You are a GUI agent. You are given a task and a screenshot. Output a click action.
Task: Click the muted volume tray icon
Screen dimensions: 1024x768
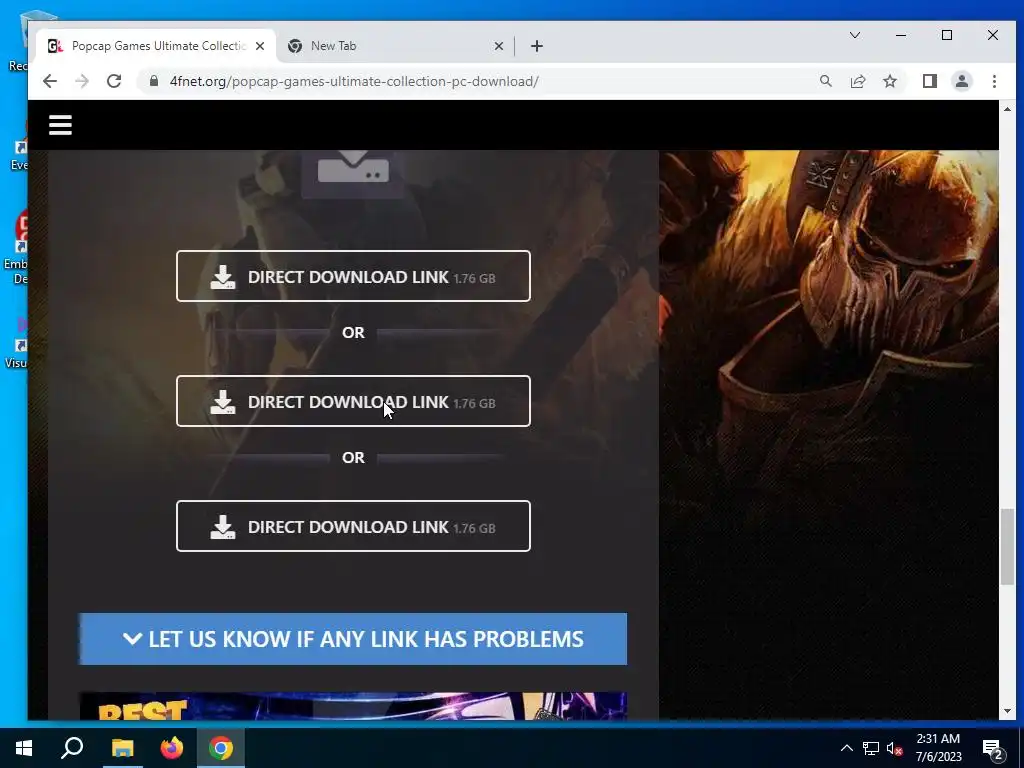[x=894, y=748]
